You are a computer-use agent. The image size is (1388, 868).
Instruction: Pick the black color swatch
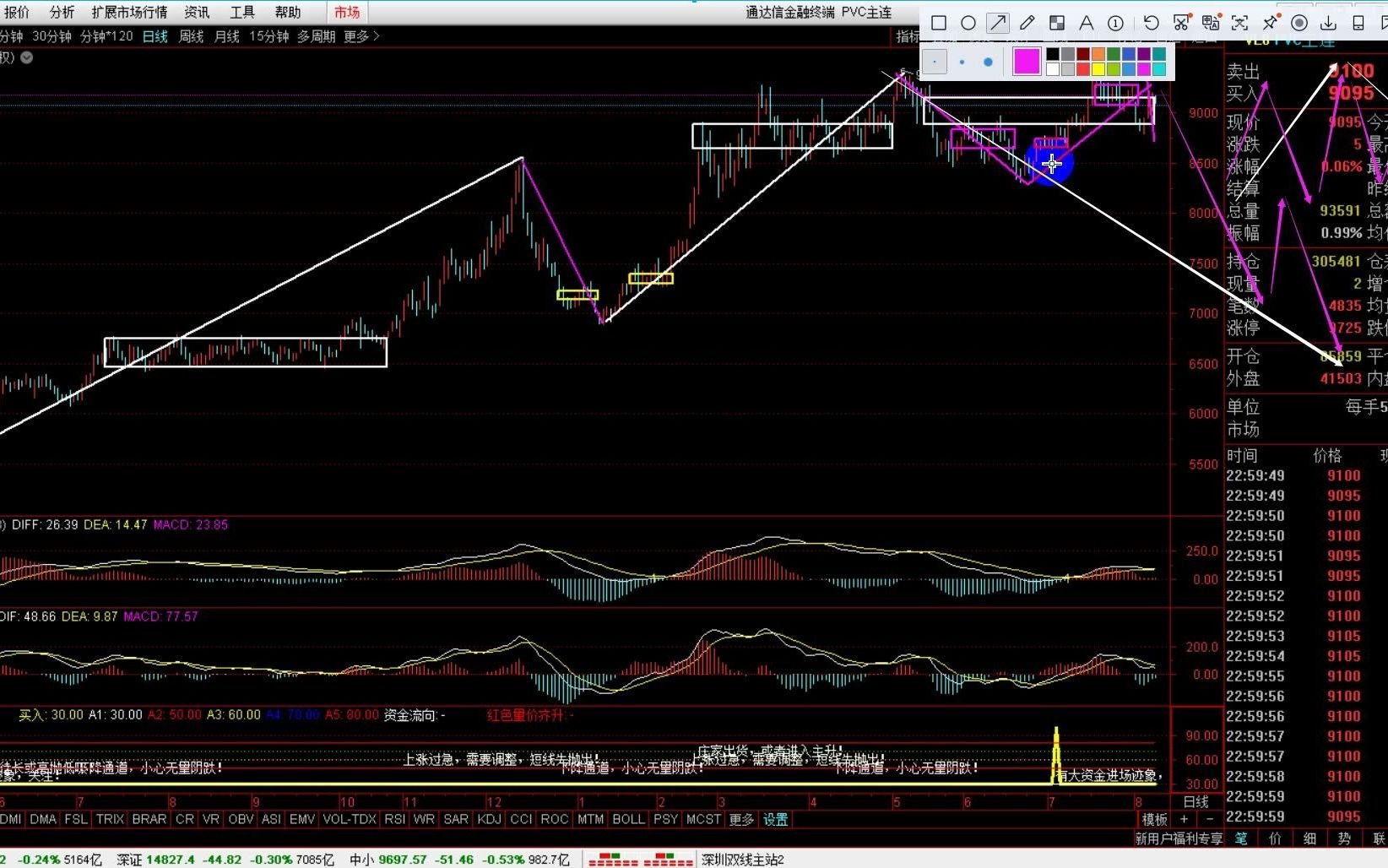coord(1053,54)
